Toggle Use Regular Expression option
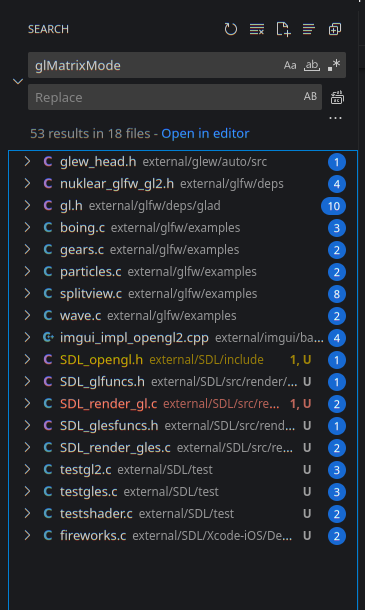This screenshot has width=365, height=610. click(334, 65)
